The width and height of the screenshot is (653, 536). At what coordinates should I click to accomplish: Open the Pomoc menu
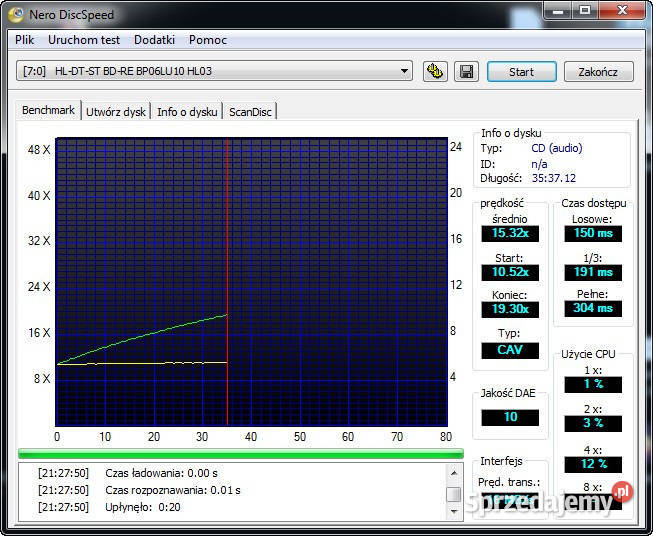tap(208, 40)
